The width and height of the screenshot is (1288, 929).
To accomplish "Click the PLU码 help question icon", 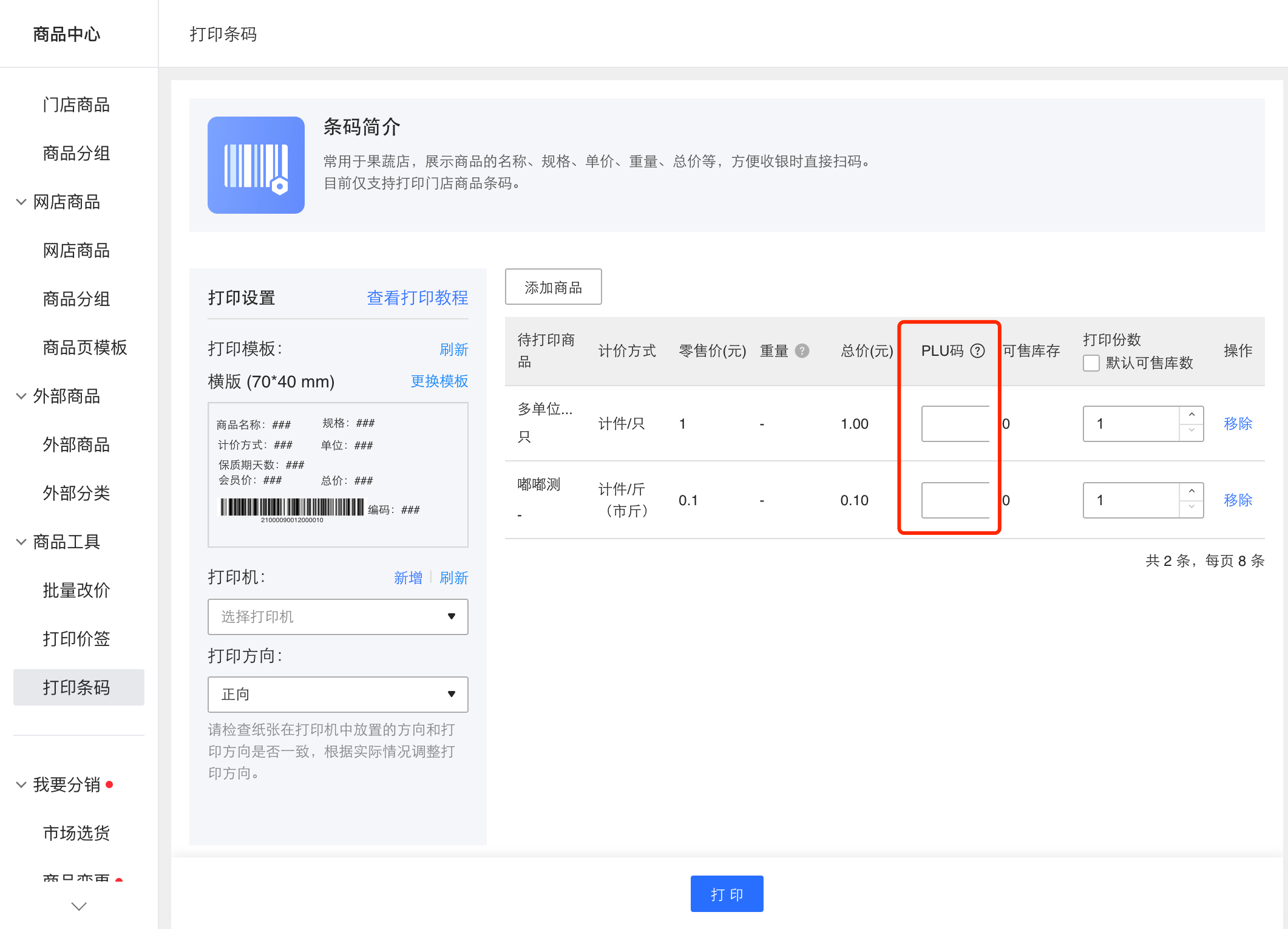I will point(977,351).
